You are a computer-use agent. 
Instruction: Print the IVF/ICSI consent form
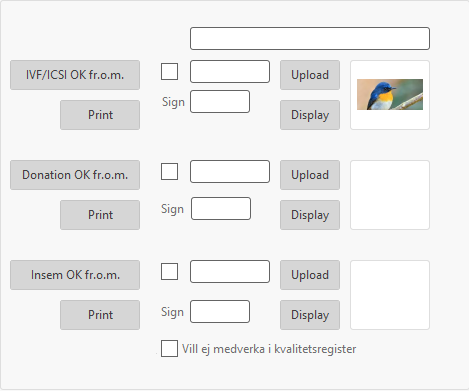click(x=100, y=115)
